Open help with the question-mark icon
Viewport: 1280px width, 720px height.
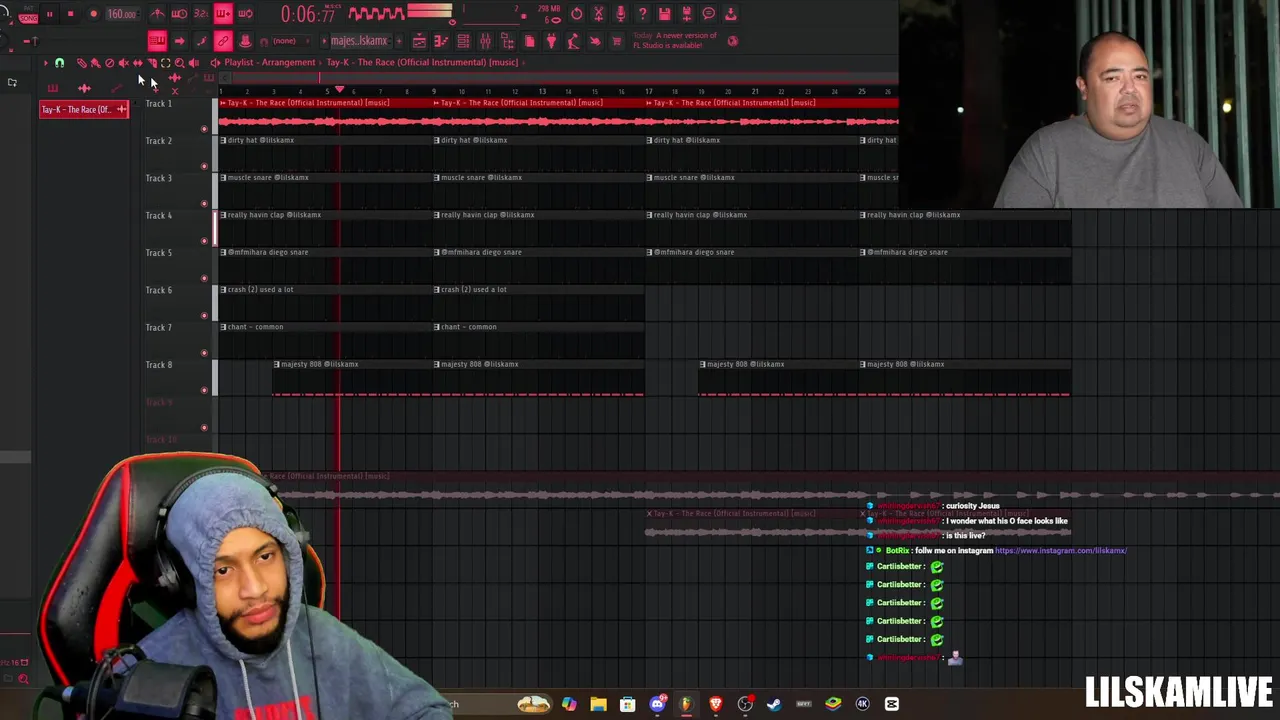[642, 14]
